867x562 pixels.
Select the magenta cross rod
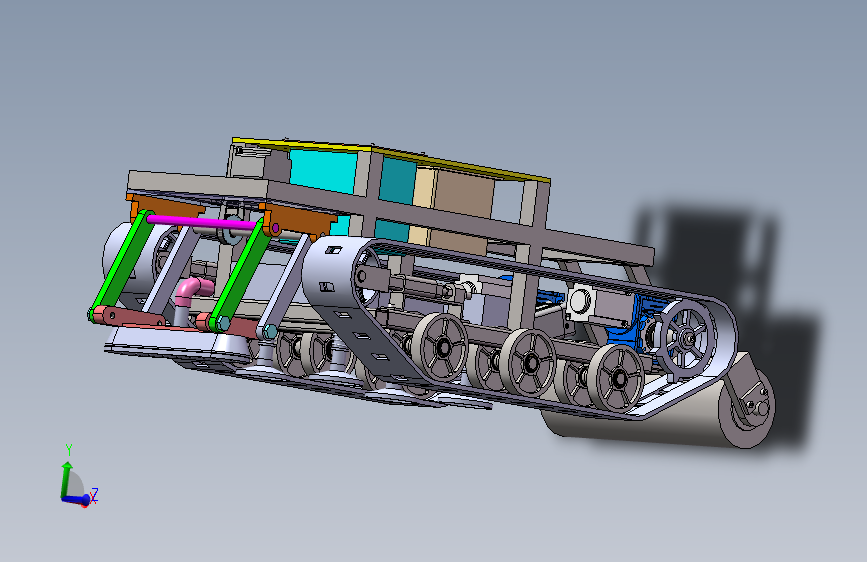tap(202, 222)
